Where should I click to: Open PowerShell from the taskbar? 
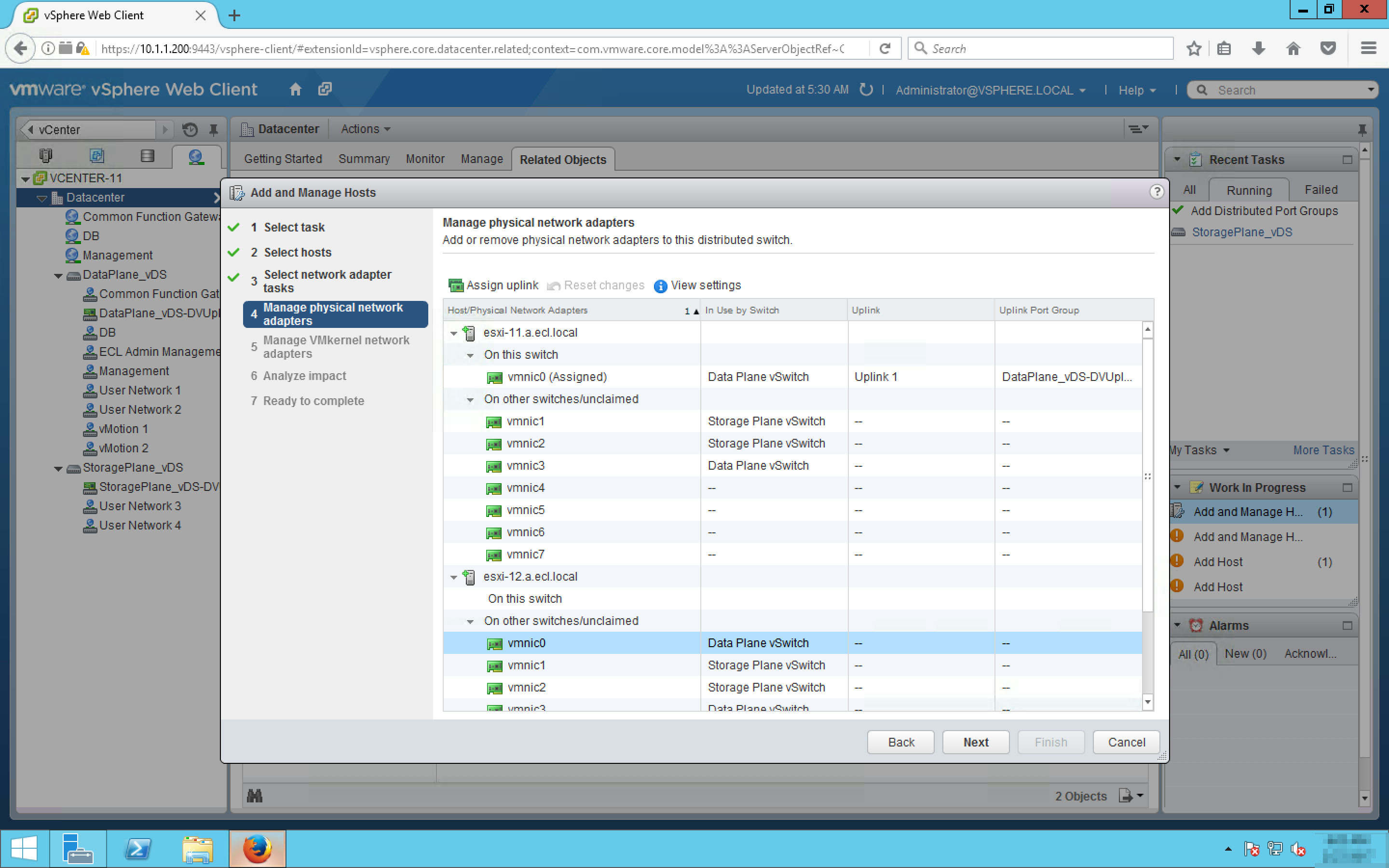(x=138, y=849)
